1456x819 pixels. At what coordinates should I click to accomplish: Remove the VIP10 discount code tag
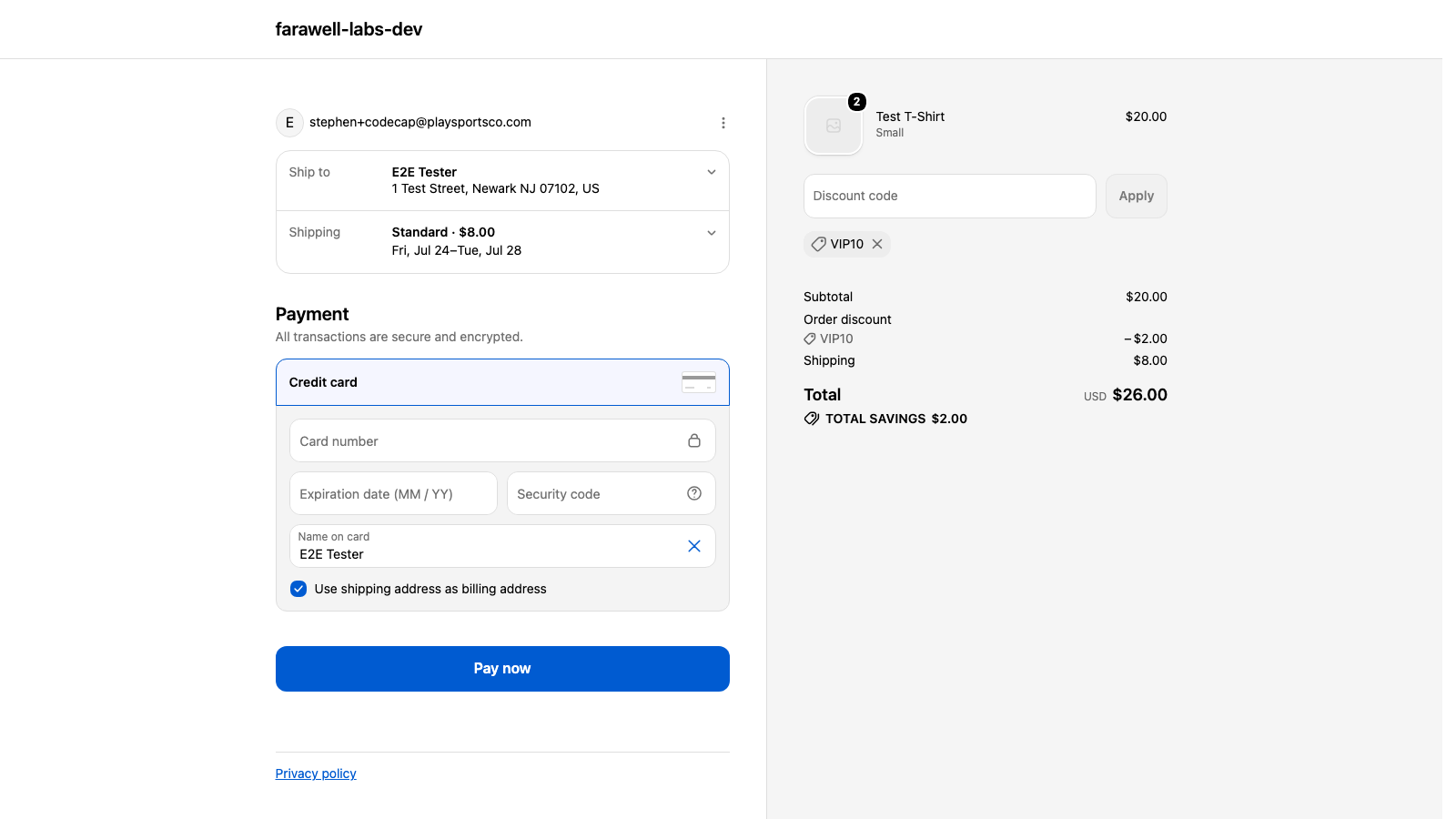pyautogui.click(x=877, y=244)
